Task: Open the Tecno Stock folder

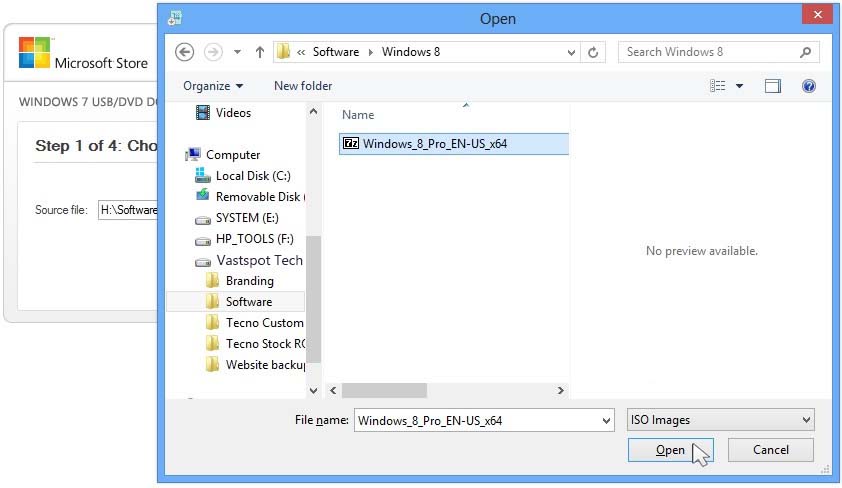Action: coord(265,344)
